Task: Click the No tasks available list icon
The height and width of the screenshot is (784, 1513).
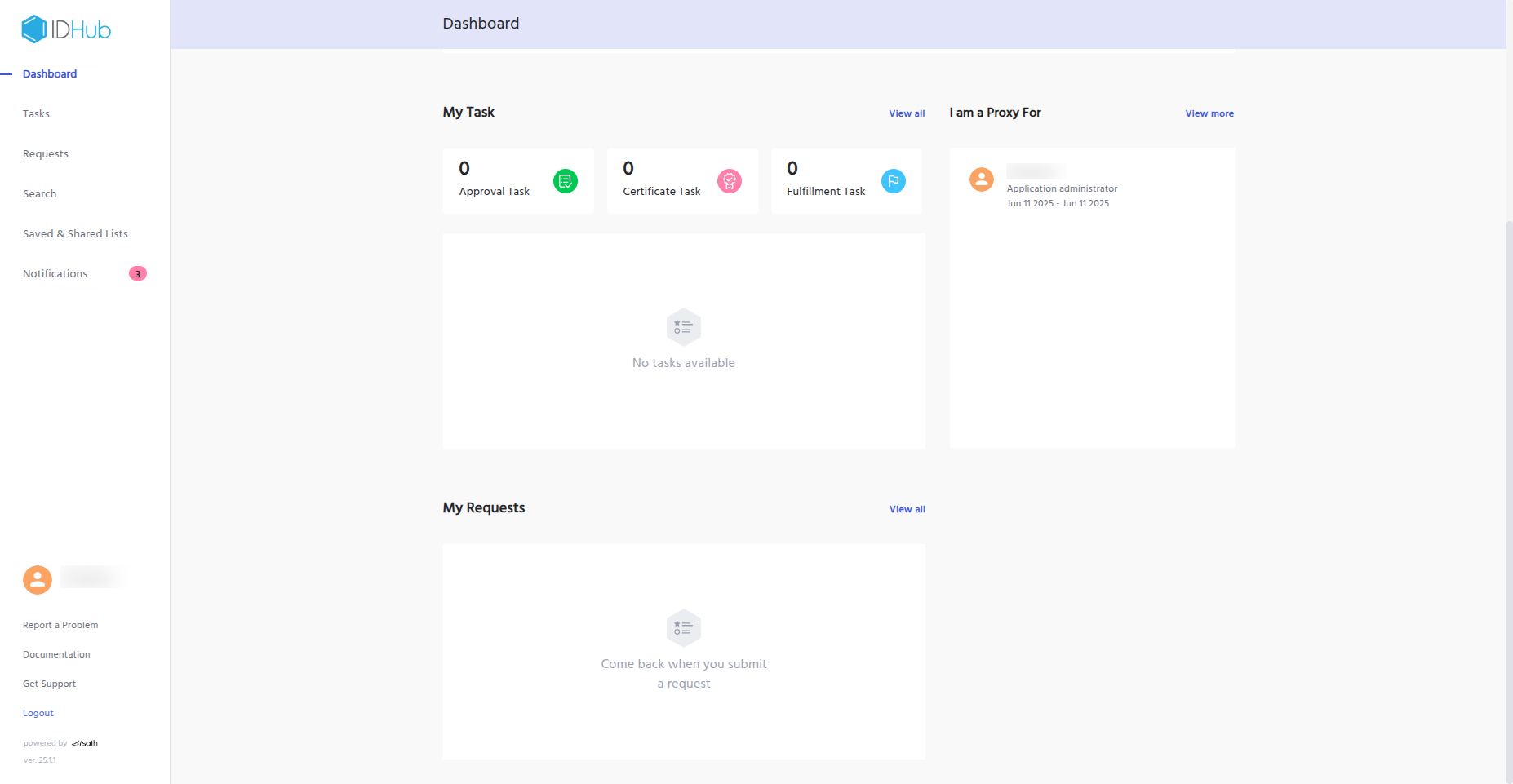Action: [684, 327]
